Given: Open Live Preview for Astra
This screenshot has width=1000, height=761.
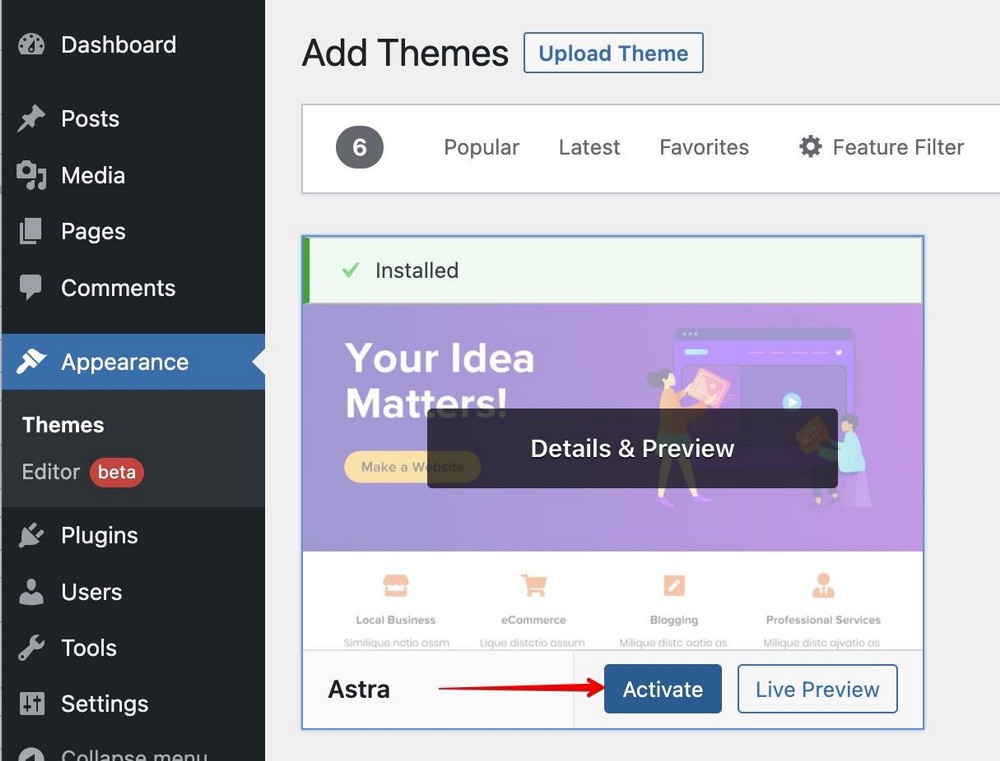Looking at the screenshot, I should coord(817,689).
